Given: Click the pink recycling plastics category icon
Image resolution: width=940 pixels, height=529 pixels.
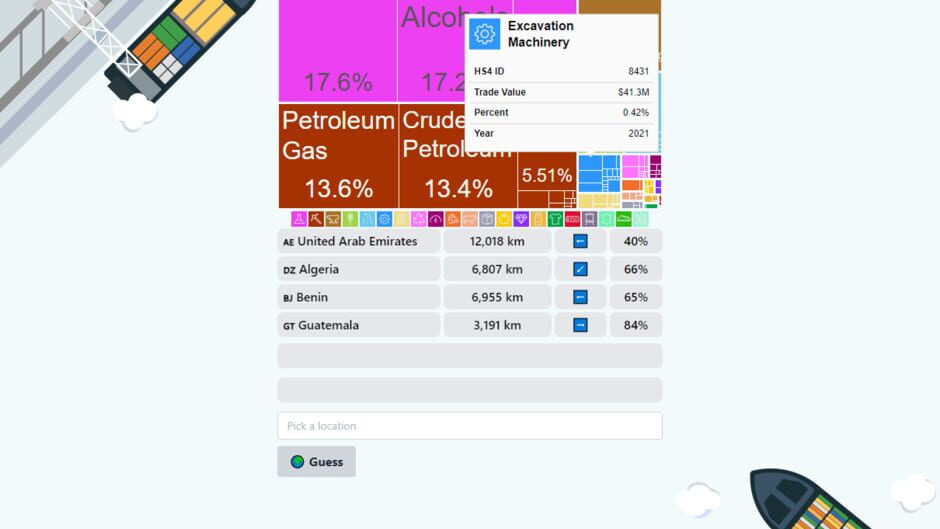Looking at the screenshot, I should coord(418,219).
